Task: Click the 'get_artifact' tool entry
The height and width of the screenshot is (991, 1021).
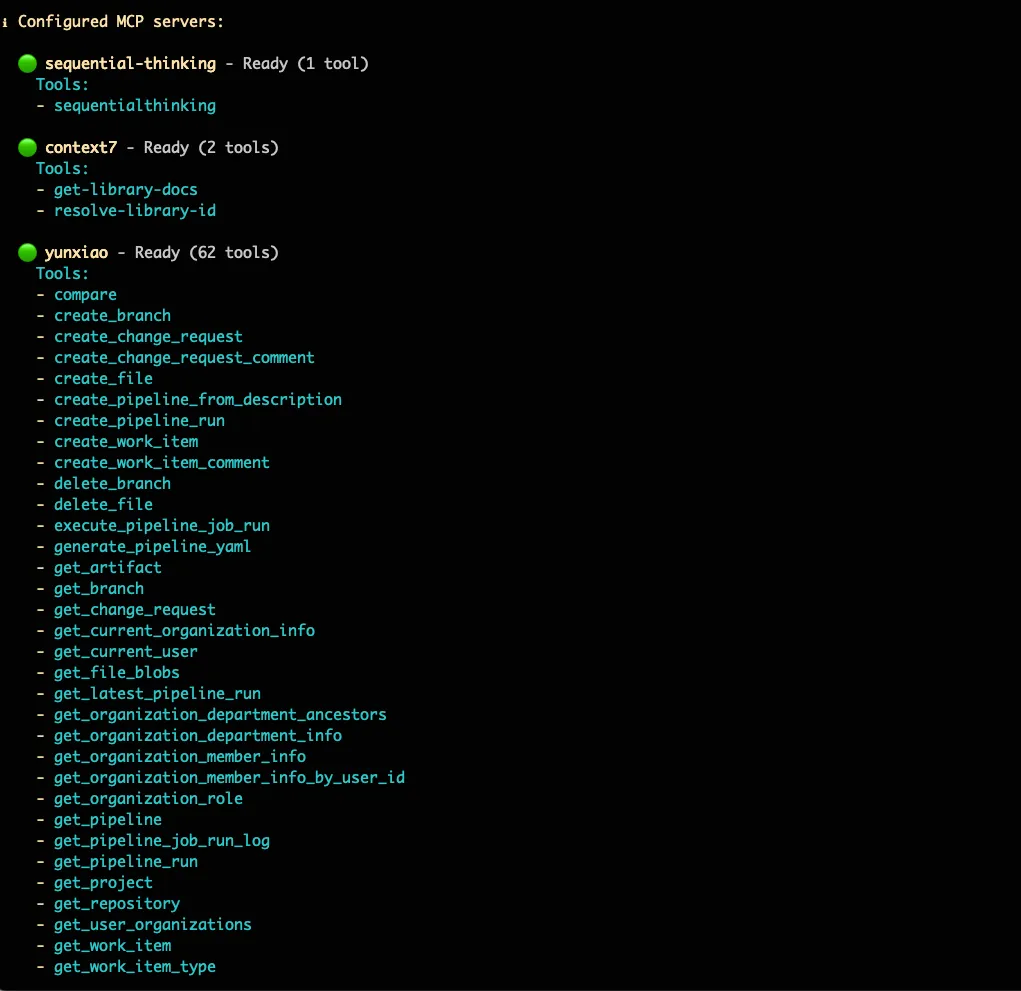Action: pos(107,568)
